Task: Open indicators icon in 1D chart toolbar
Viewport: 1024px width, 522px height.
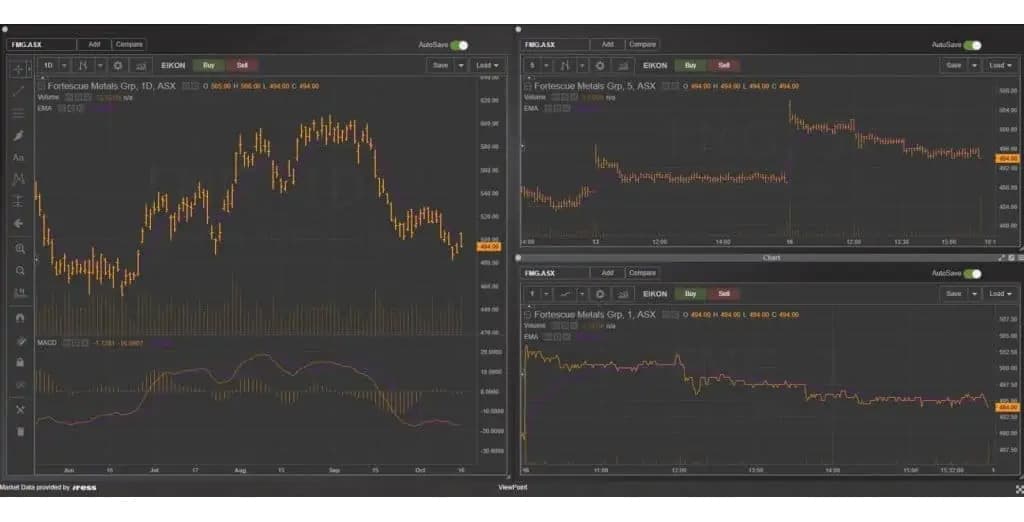Action: tap(141, 65)
